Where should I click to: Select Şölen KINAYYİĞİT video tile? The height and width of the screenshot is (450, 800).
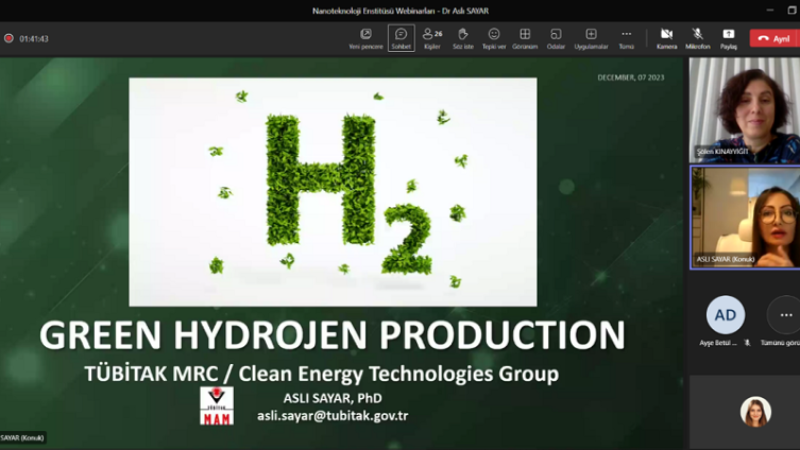[744, 110]
